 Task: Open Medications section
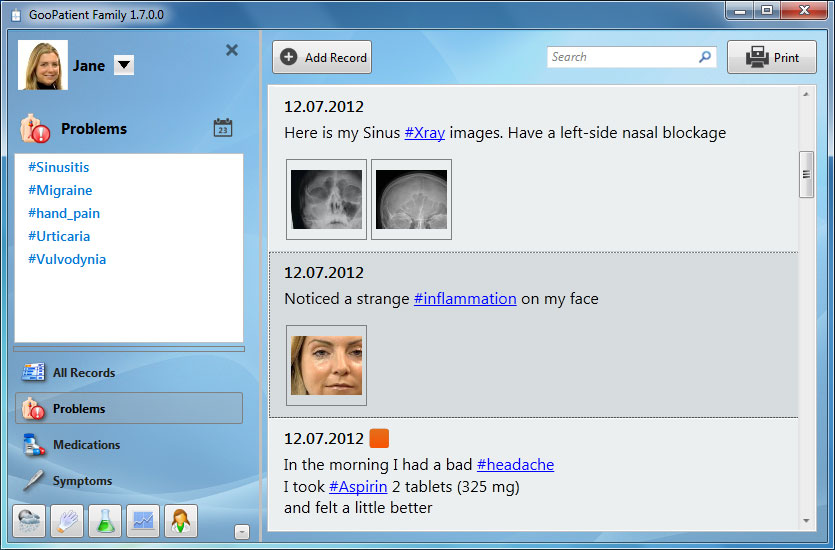[x=129, y=445]
